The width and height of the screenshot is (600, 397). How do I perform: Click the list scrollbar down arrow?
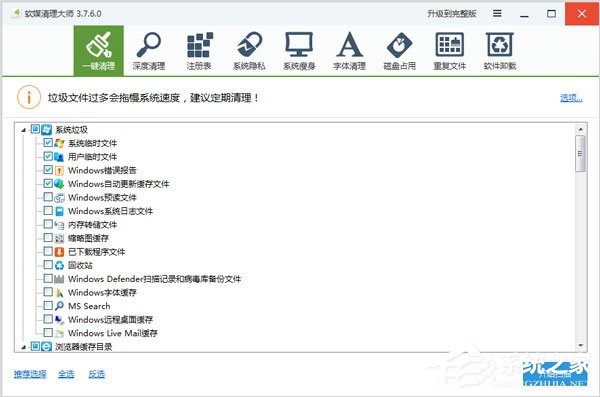pyautogui.click(x=580, y=346)
